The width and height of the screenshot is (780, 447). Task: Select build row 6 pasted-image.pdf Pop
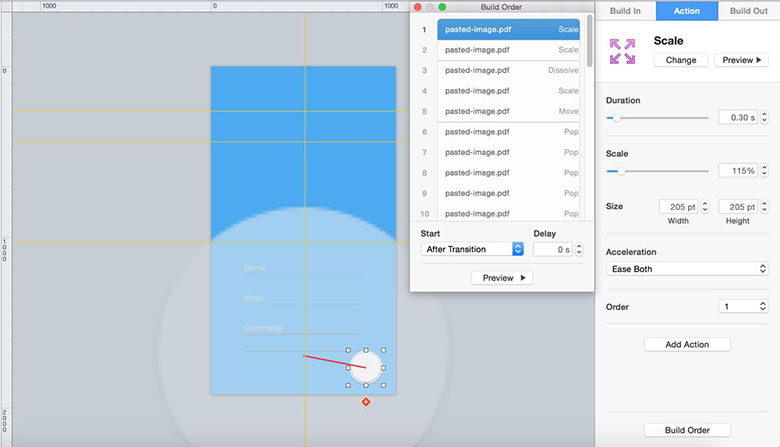508,132
